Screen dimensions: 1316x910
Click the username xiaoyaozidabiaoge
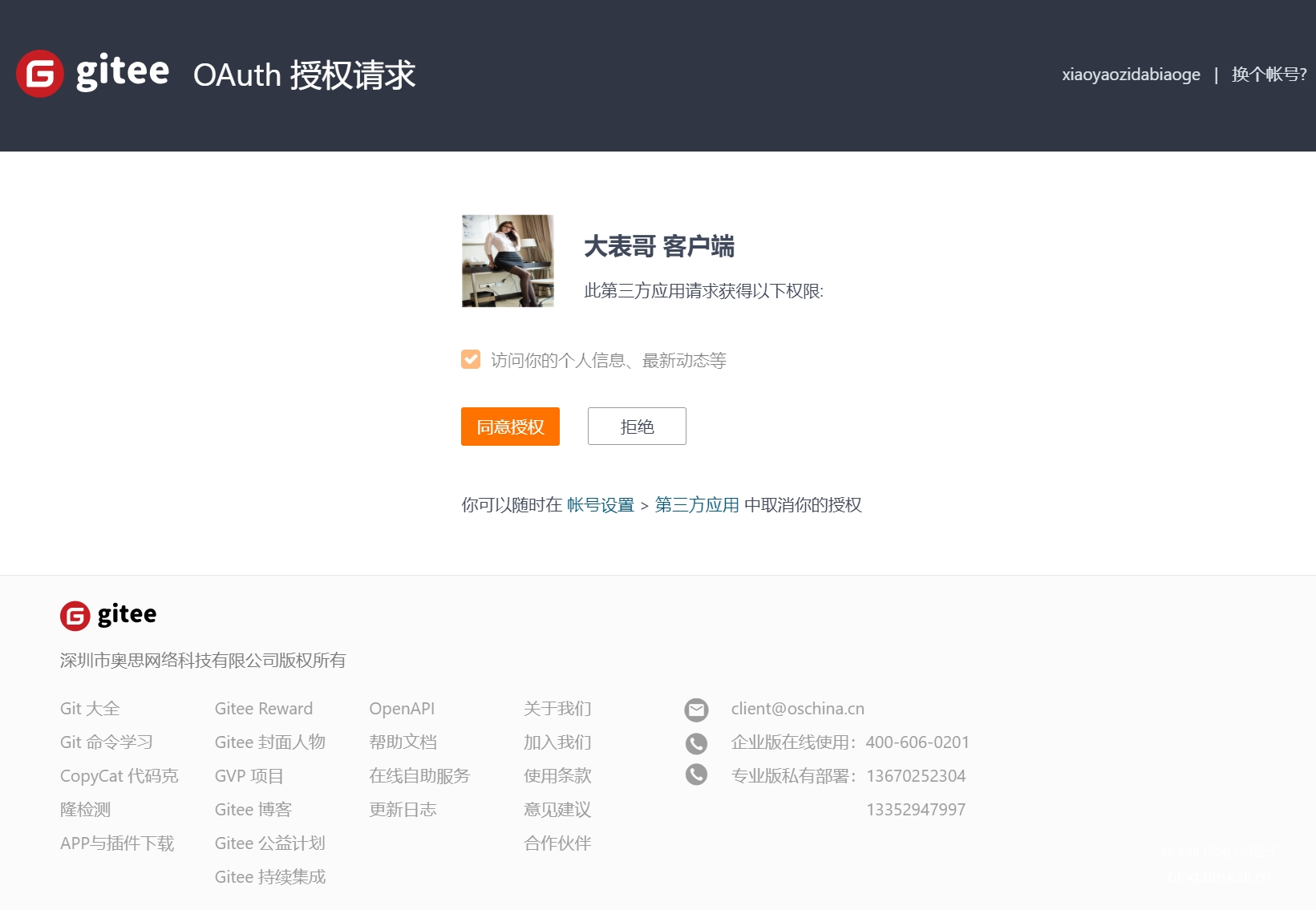pyautogui.click(x=1131, y=75)
